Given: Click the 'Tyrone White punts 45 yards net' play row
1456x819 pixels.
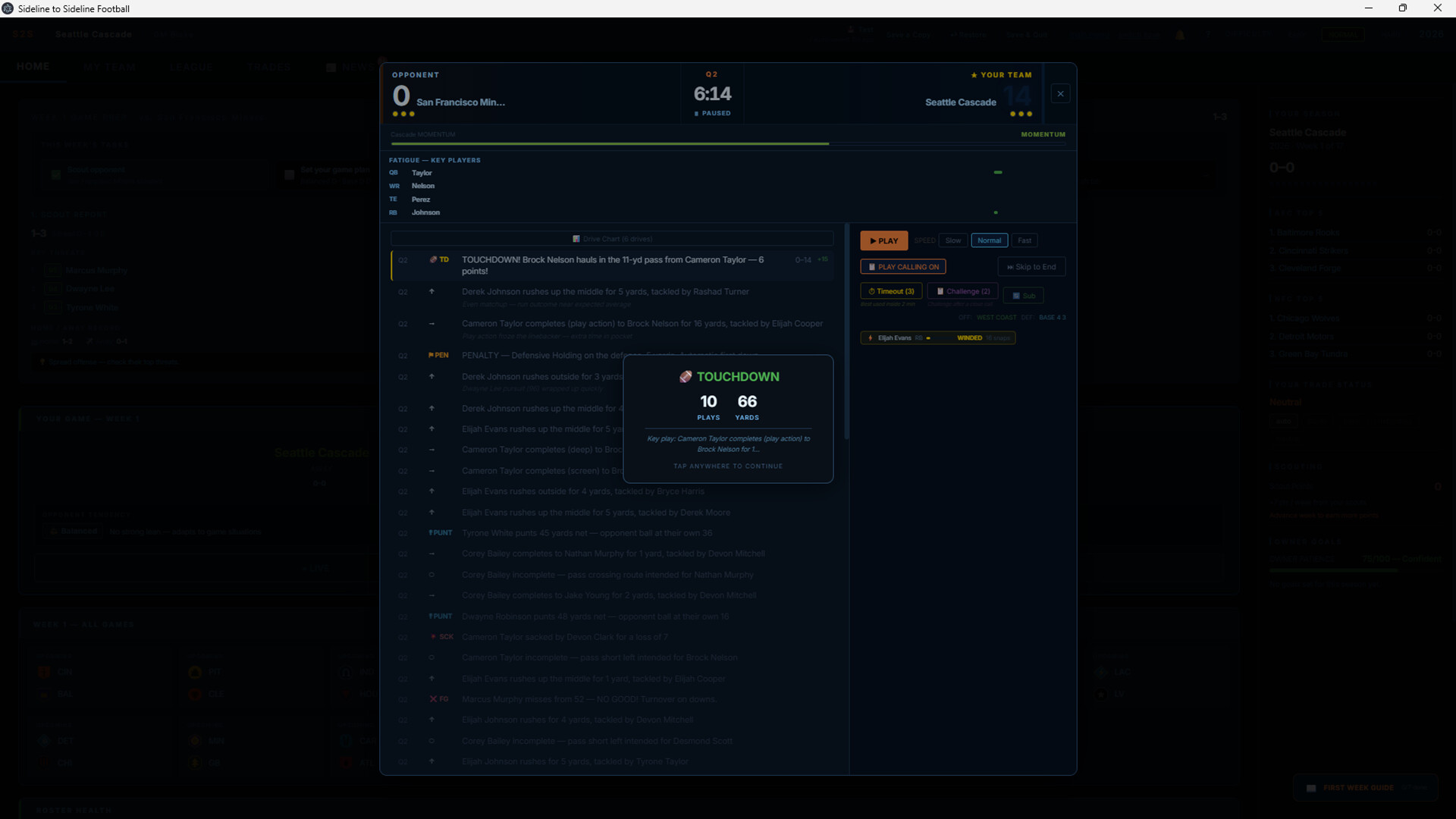Looking at the screenshot, I should [x=612, y=533].
